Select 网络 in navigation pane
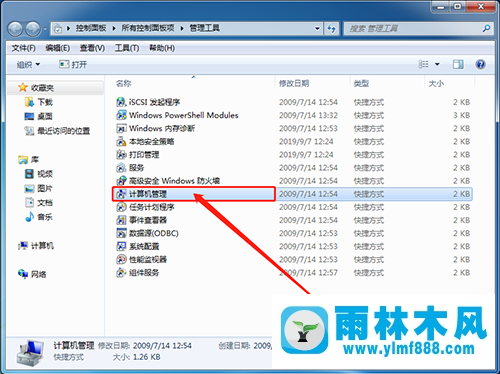 [x=32, y=274]
